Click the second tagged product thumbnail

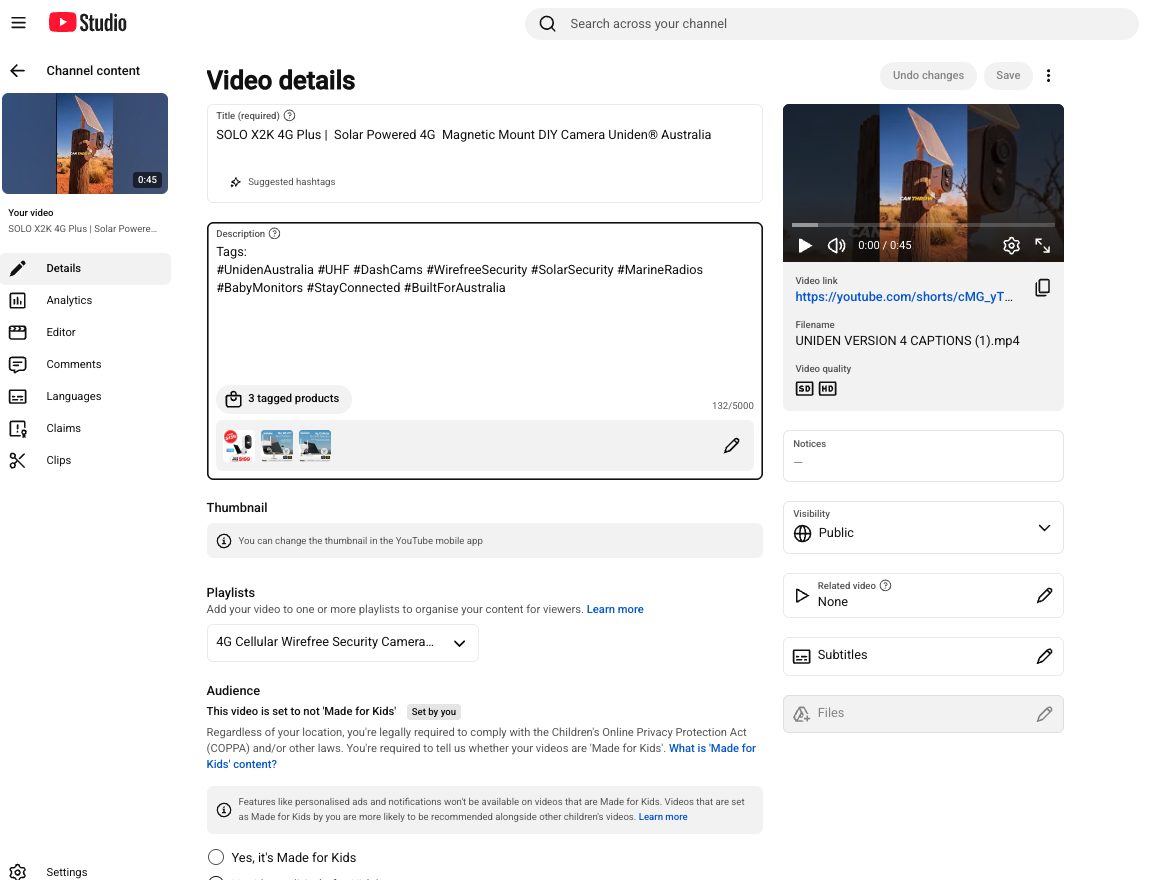(276, 446)
